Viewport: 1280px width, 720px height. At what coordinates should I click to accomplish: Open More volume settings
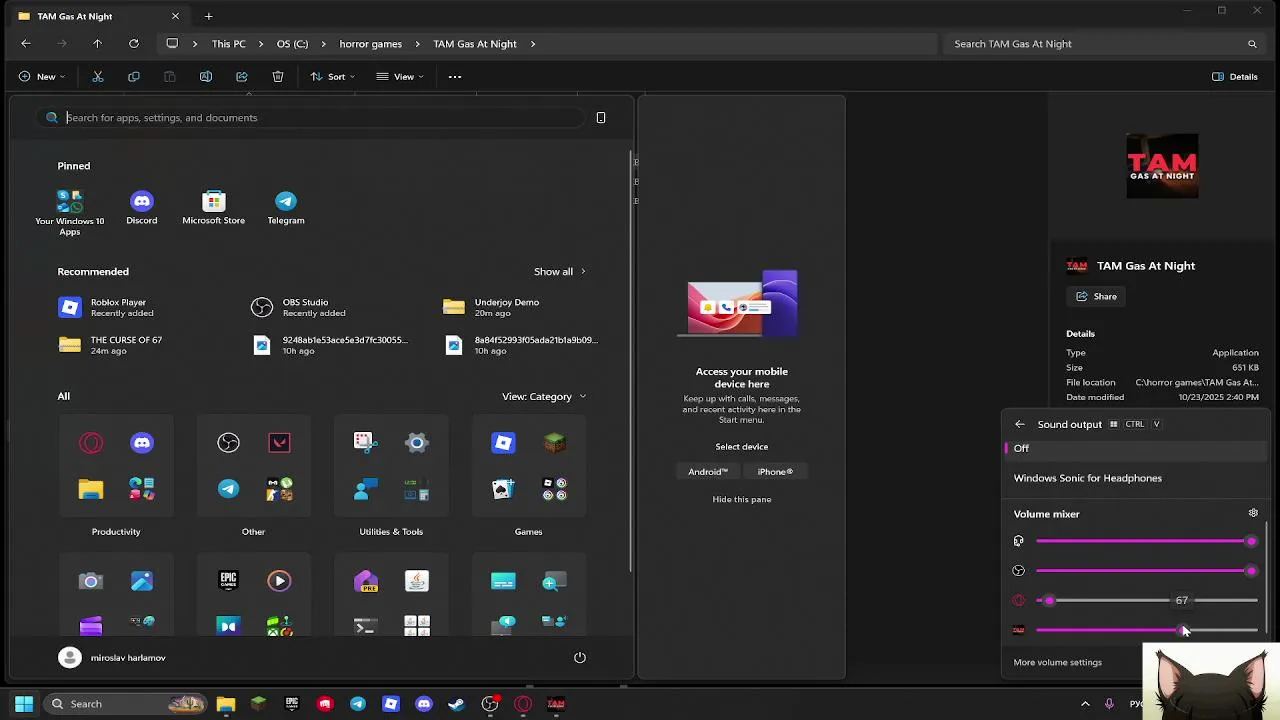point(1057,662)
